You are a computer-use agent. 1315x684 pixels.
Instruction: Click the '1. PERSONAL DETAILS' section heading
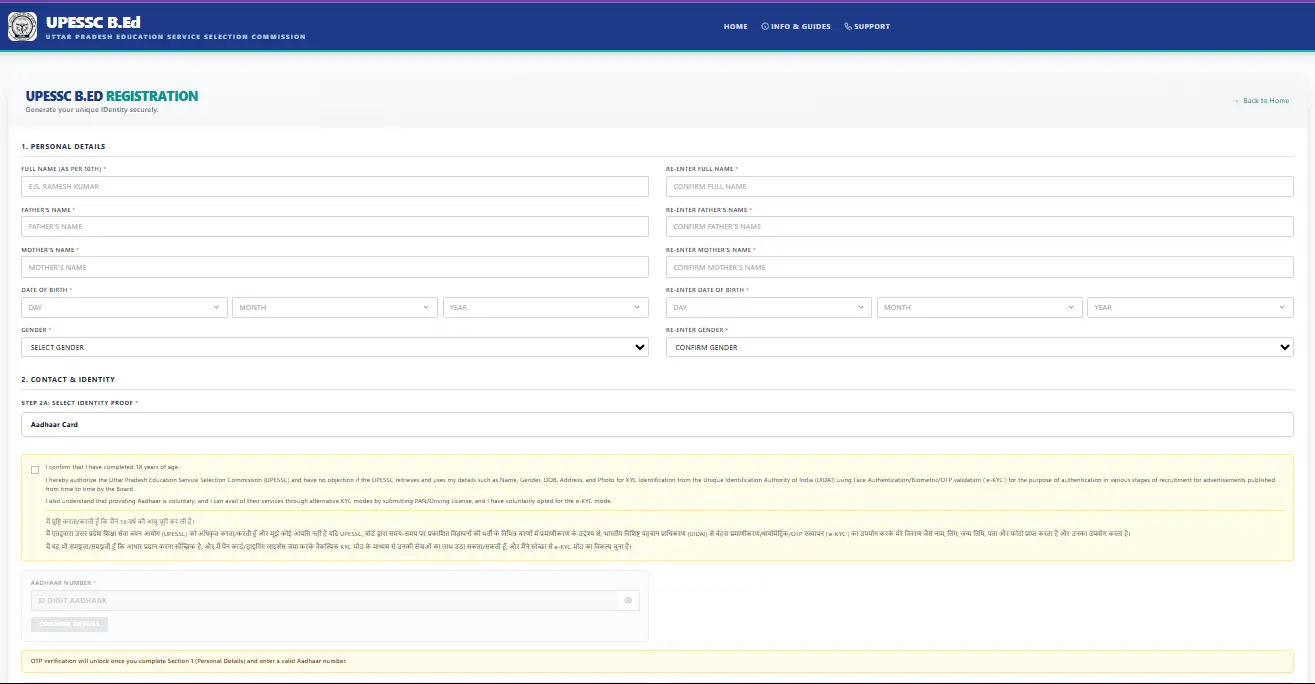[63, 147]
